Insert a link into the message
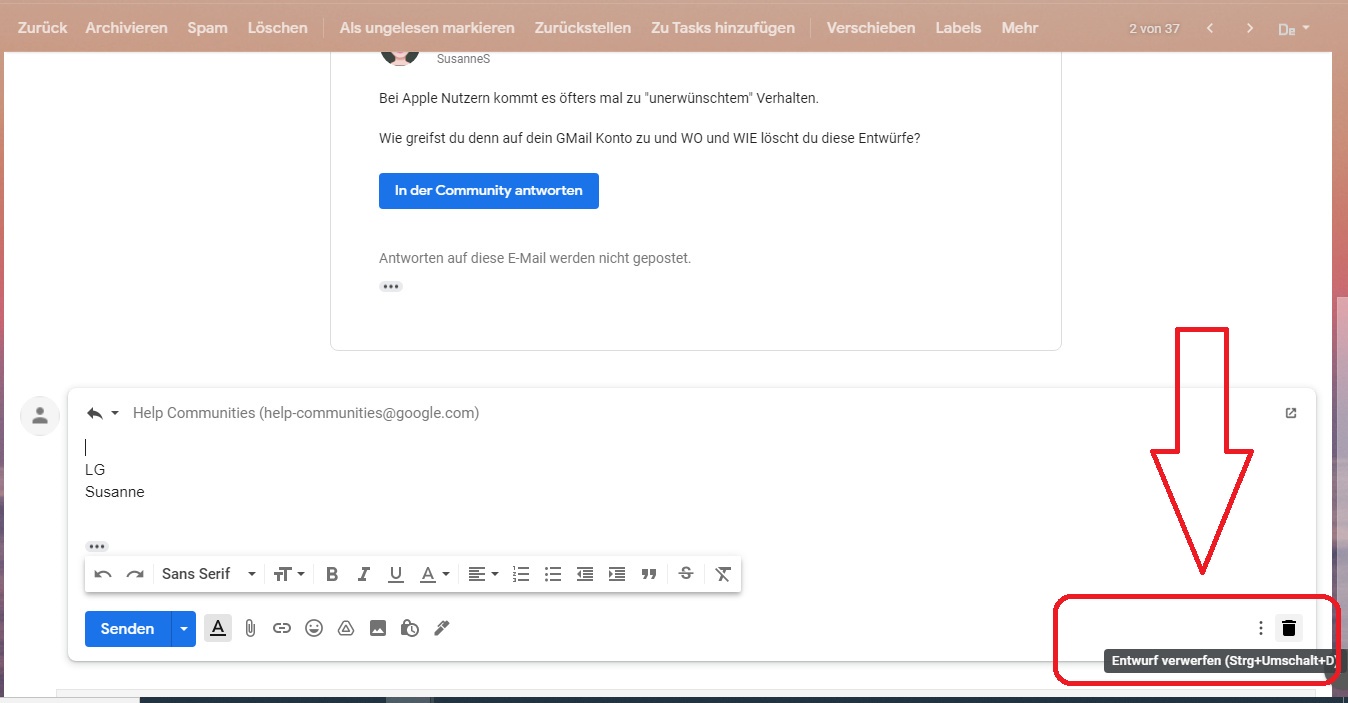Image resolution: width=1348 pixels, height=703 pixels. (282, 628)
